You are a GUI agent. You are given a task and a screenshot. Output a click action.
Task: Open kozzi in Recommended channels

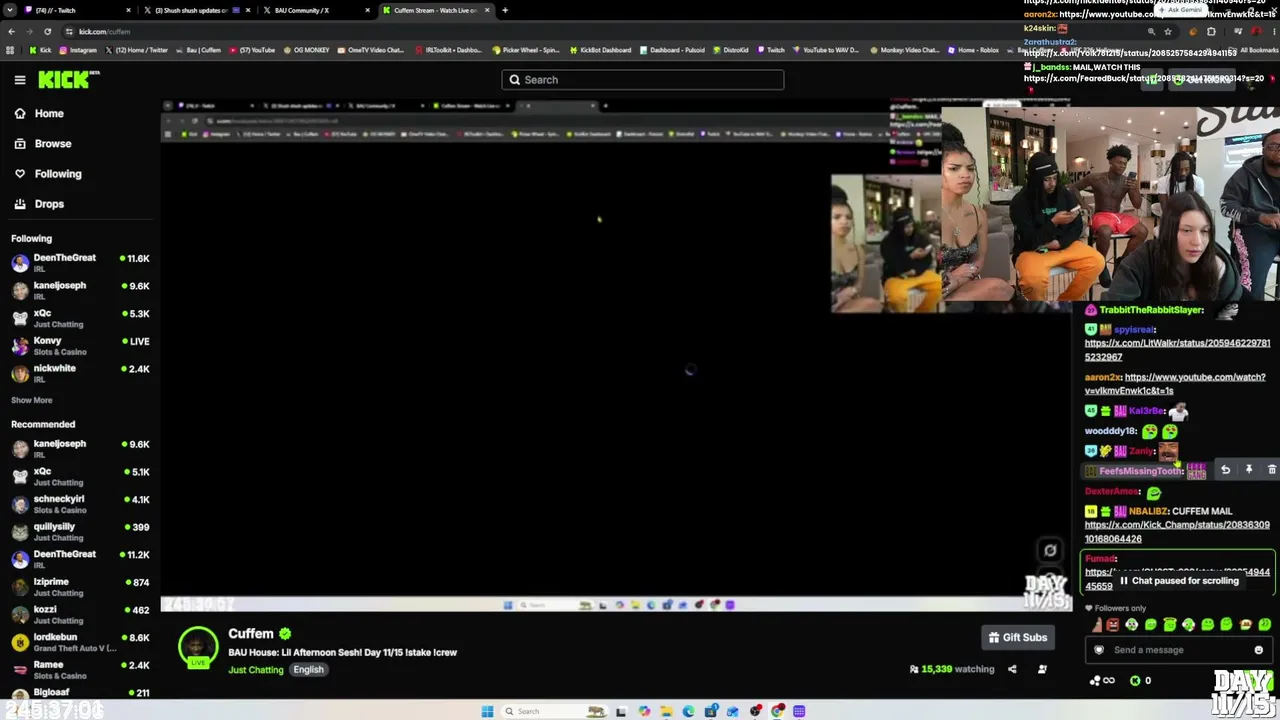coord(80,613)
